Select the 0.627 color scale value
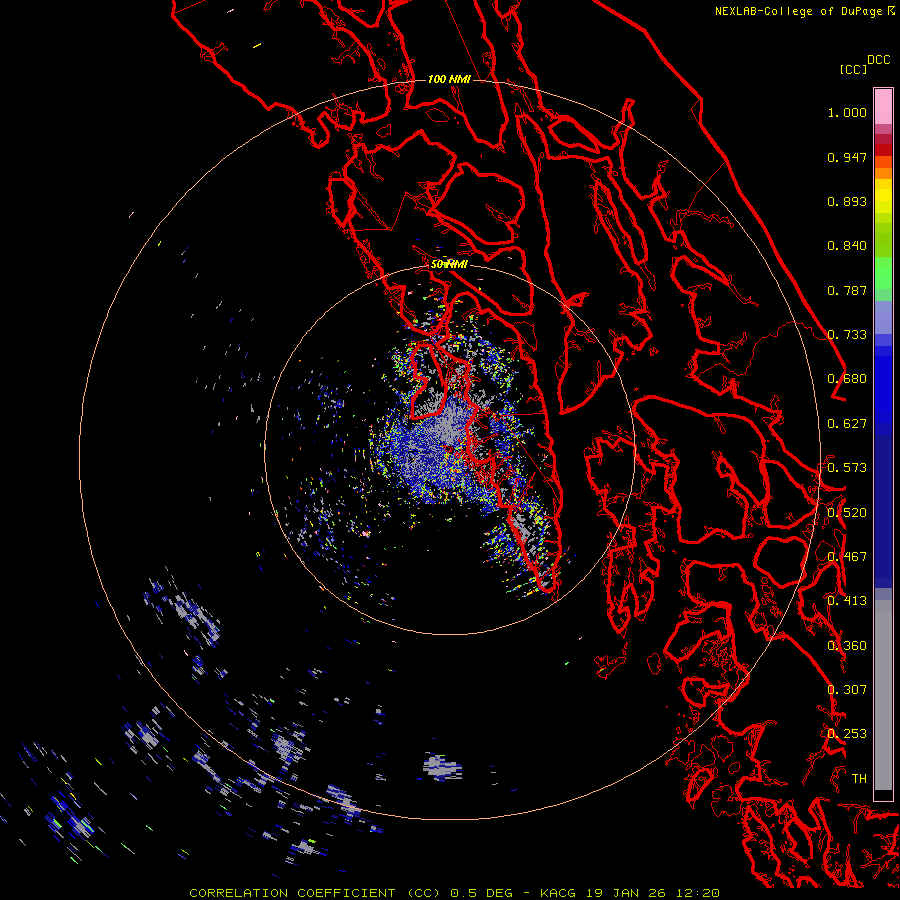900x900 pixels. (847, 424)
